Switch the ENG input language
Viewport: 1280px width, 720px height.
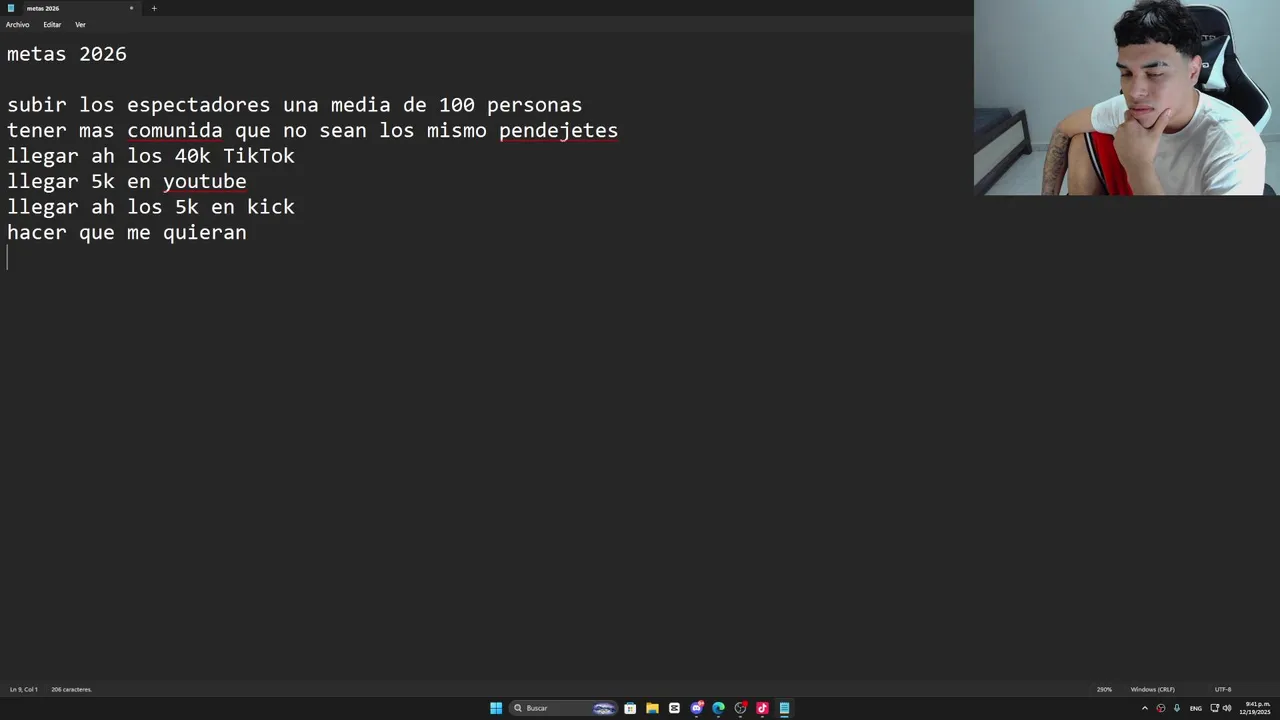(x=1196, y=708)
